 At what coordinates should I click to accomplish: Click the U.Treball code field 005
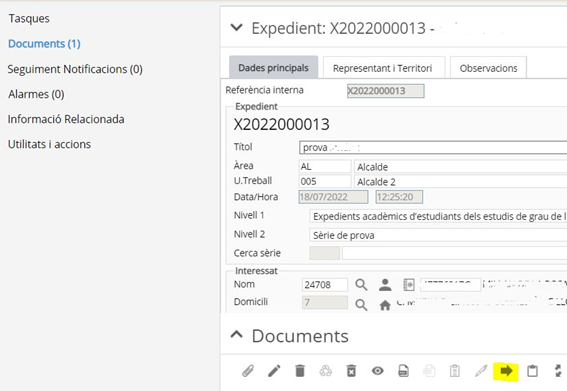tap(325, 181)
